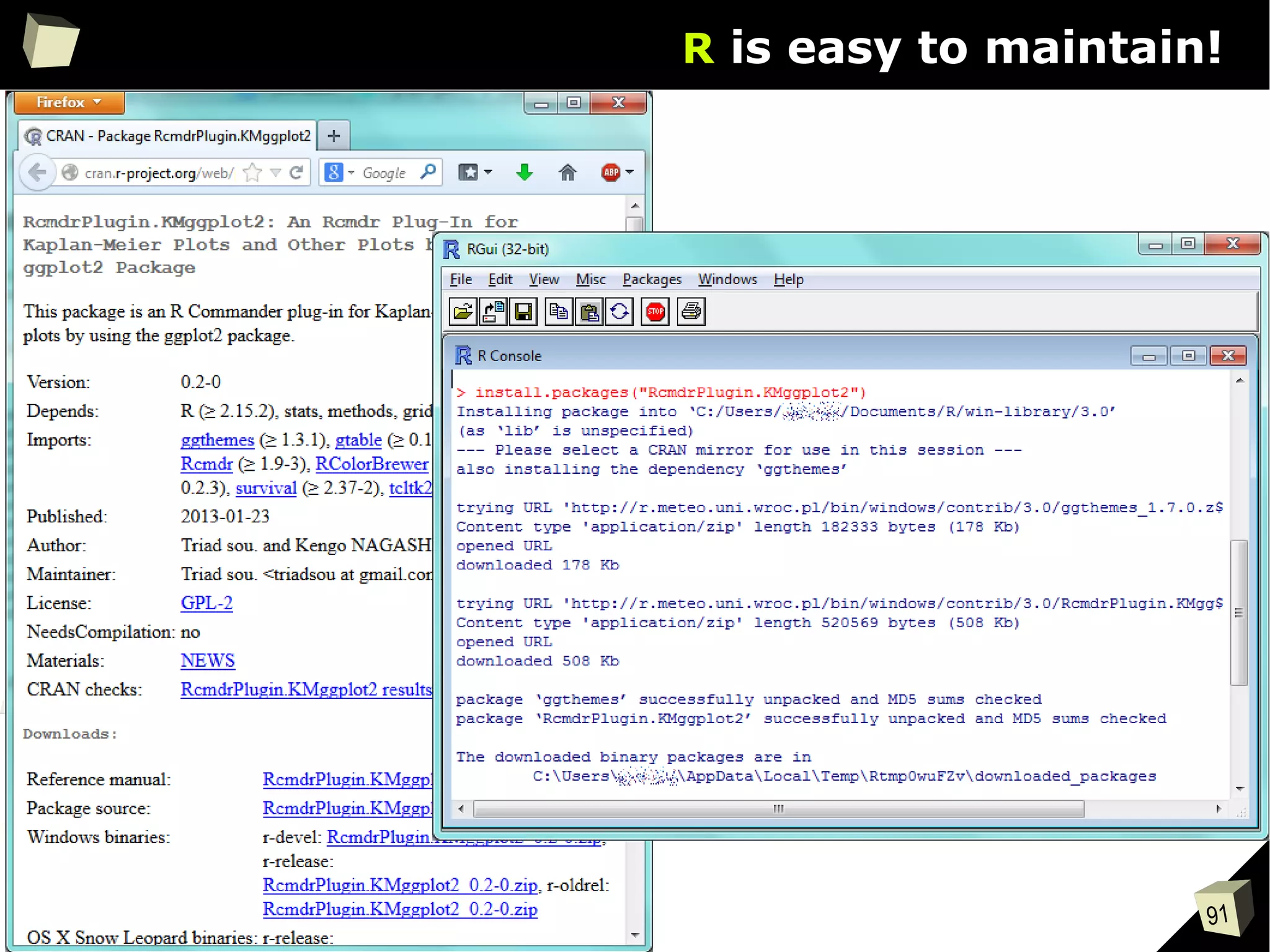
Task: Click the Version value 0.2-0
Action: tap(200, 382)
